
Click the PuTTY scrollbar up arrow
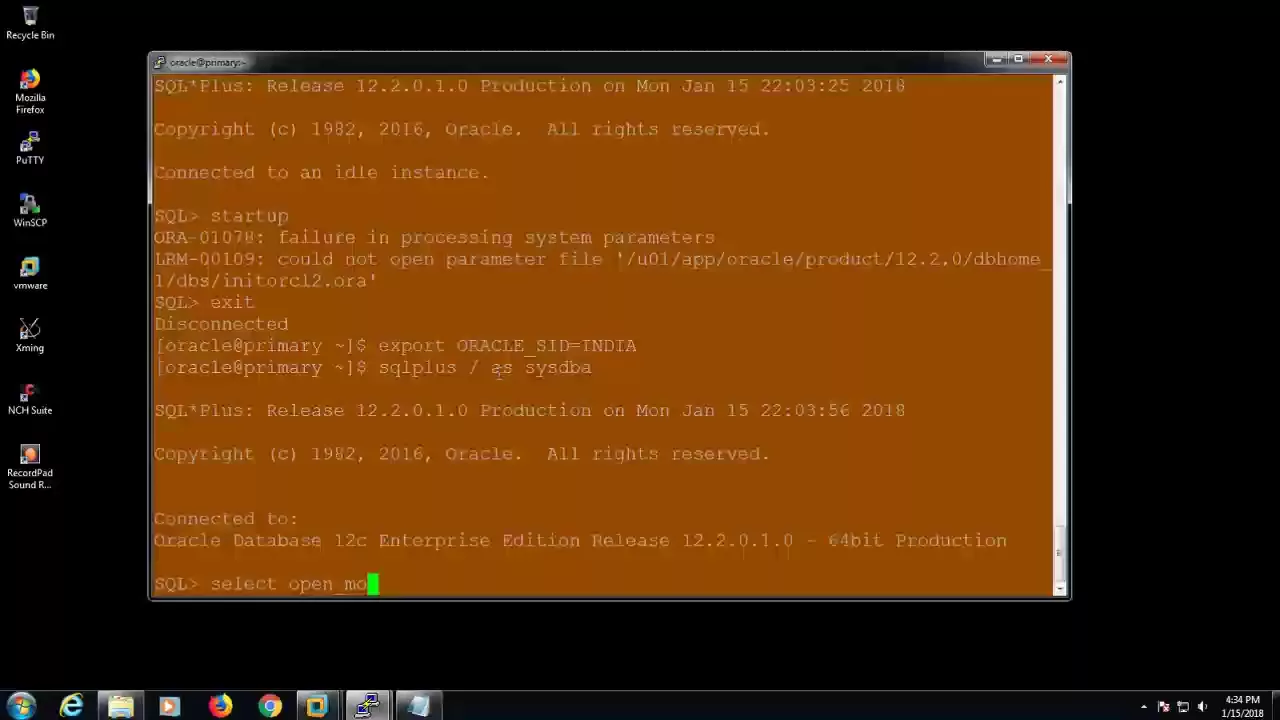[x=1060, y=82]
